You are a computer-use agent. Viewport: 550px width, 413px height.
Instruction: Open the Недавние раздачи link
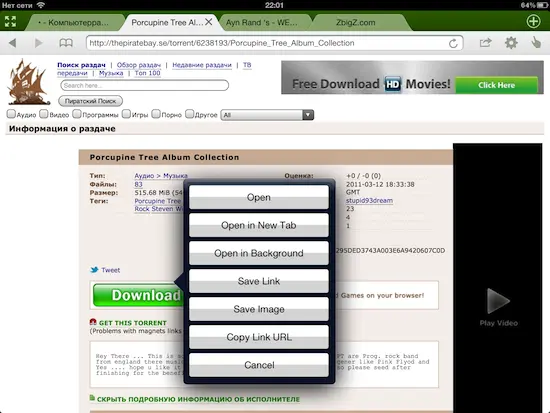coord(202,65)
